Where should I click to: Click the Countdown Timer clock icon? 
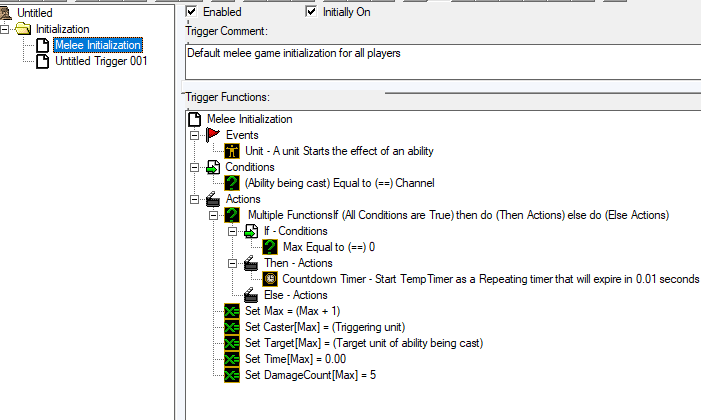(270, 279)
